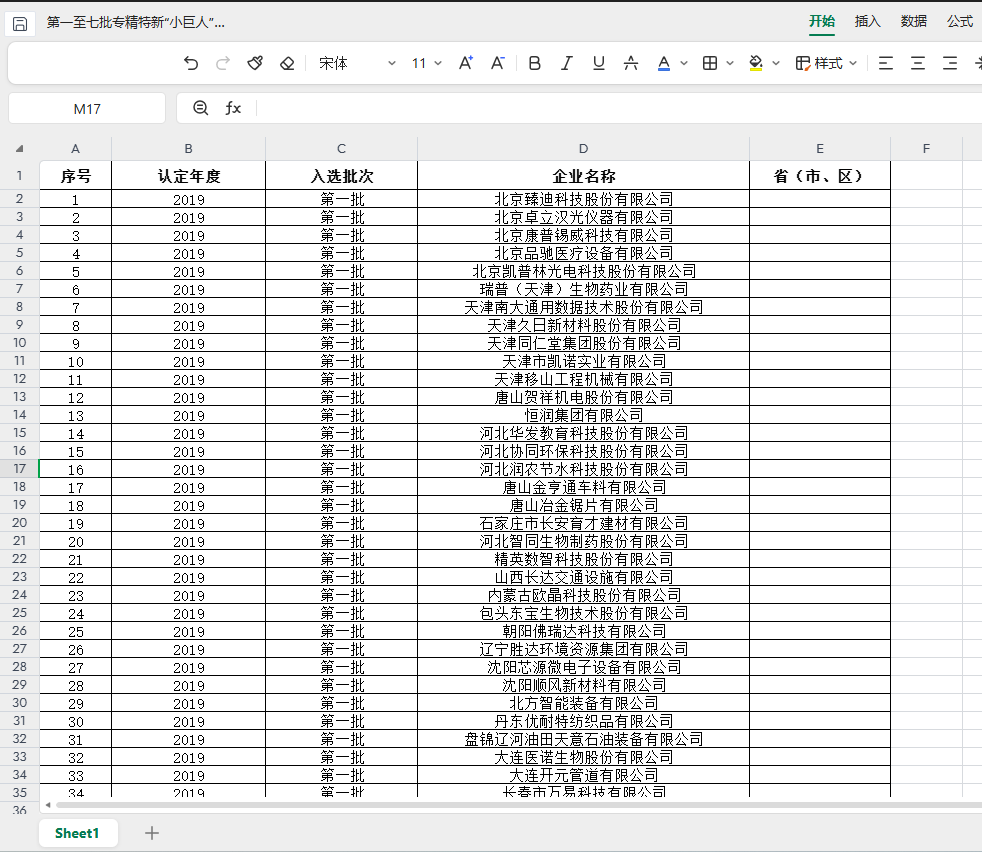This screenshot has width=982, height=852.
Task: Apply the fill color bucket
Action: coord(756,63)
